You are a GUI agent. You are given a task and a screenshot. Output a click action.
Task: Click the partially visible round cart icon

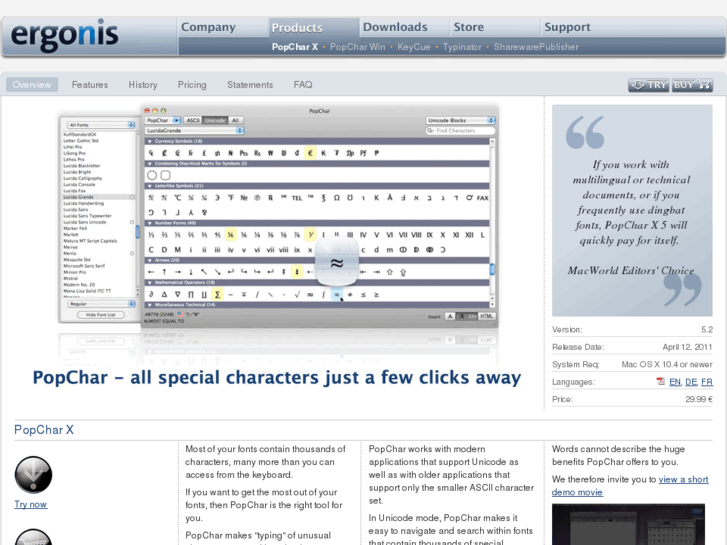pos(33,537)
